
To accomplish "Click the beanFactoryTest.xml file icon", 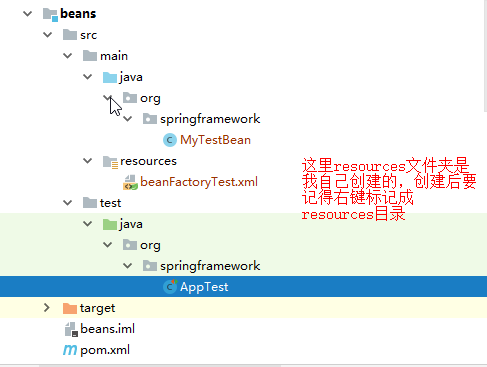I will pyautogui.click(x=130, y=182).
